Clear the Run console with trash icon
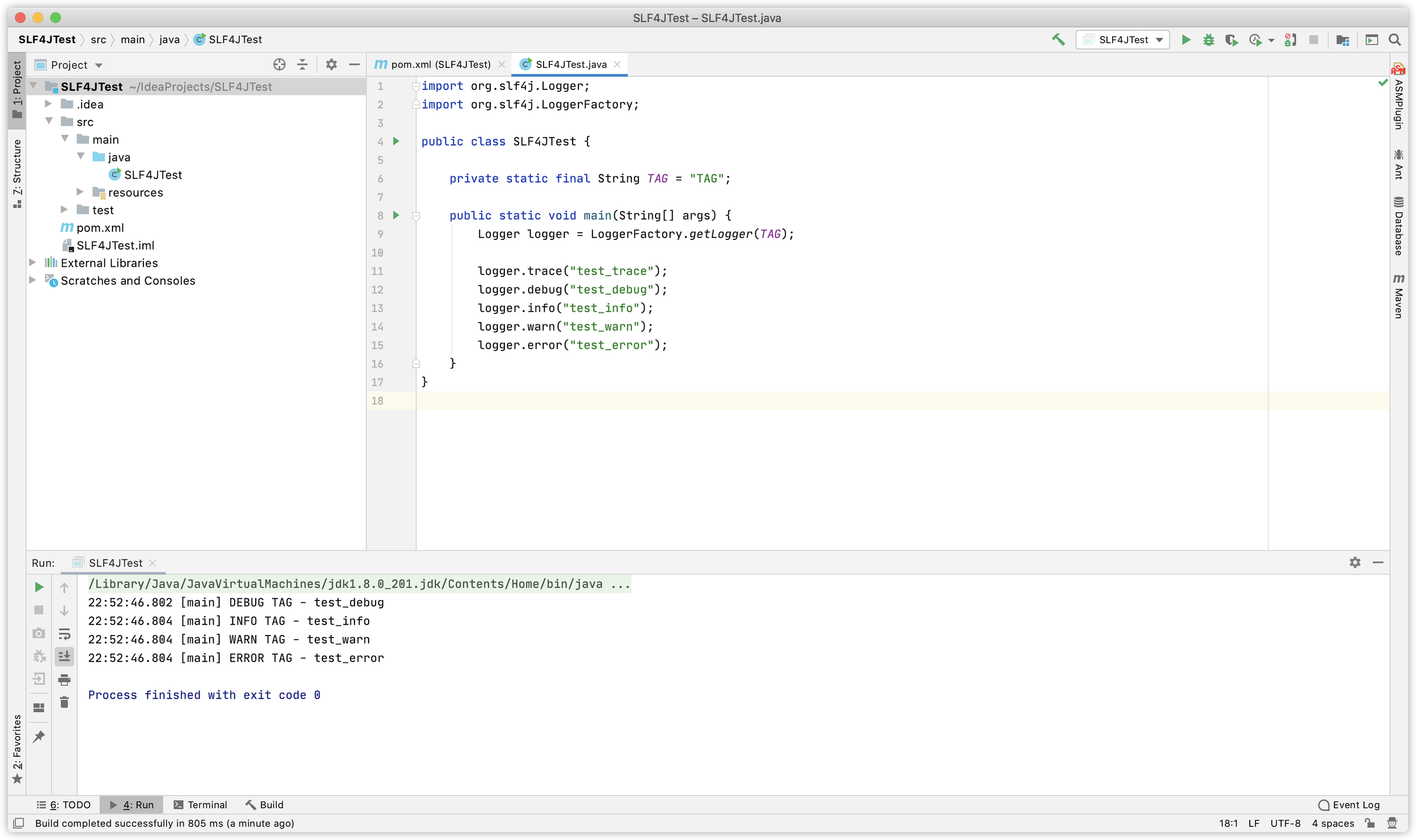 [x=65, y=702]
